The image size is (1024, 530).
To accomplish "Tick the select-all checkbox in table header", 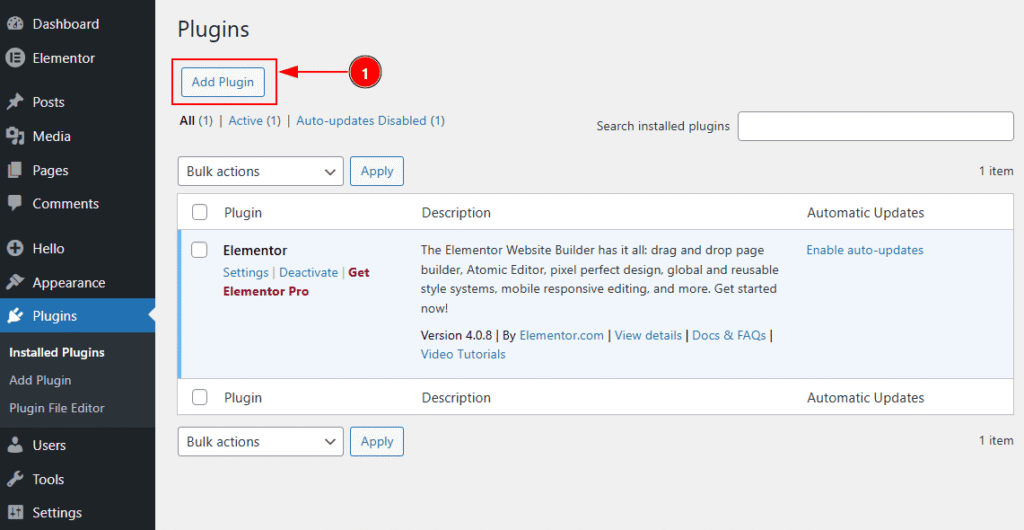I will point(199,212).
